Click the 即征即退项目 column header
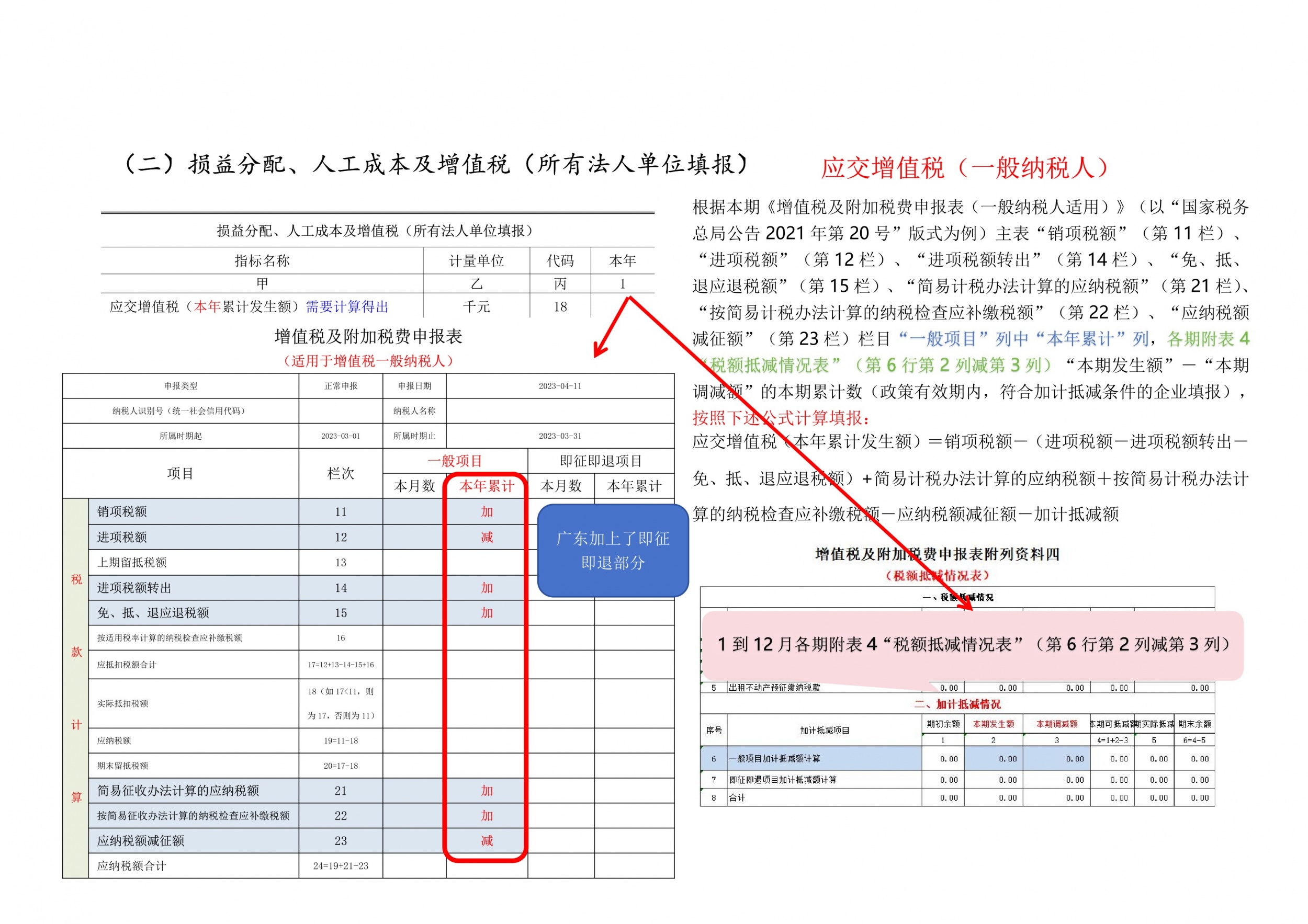 pyautogui.click(x=601, y=461)
